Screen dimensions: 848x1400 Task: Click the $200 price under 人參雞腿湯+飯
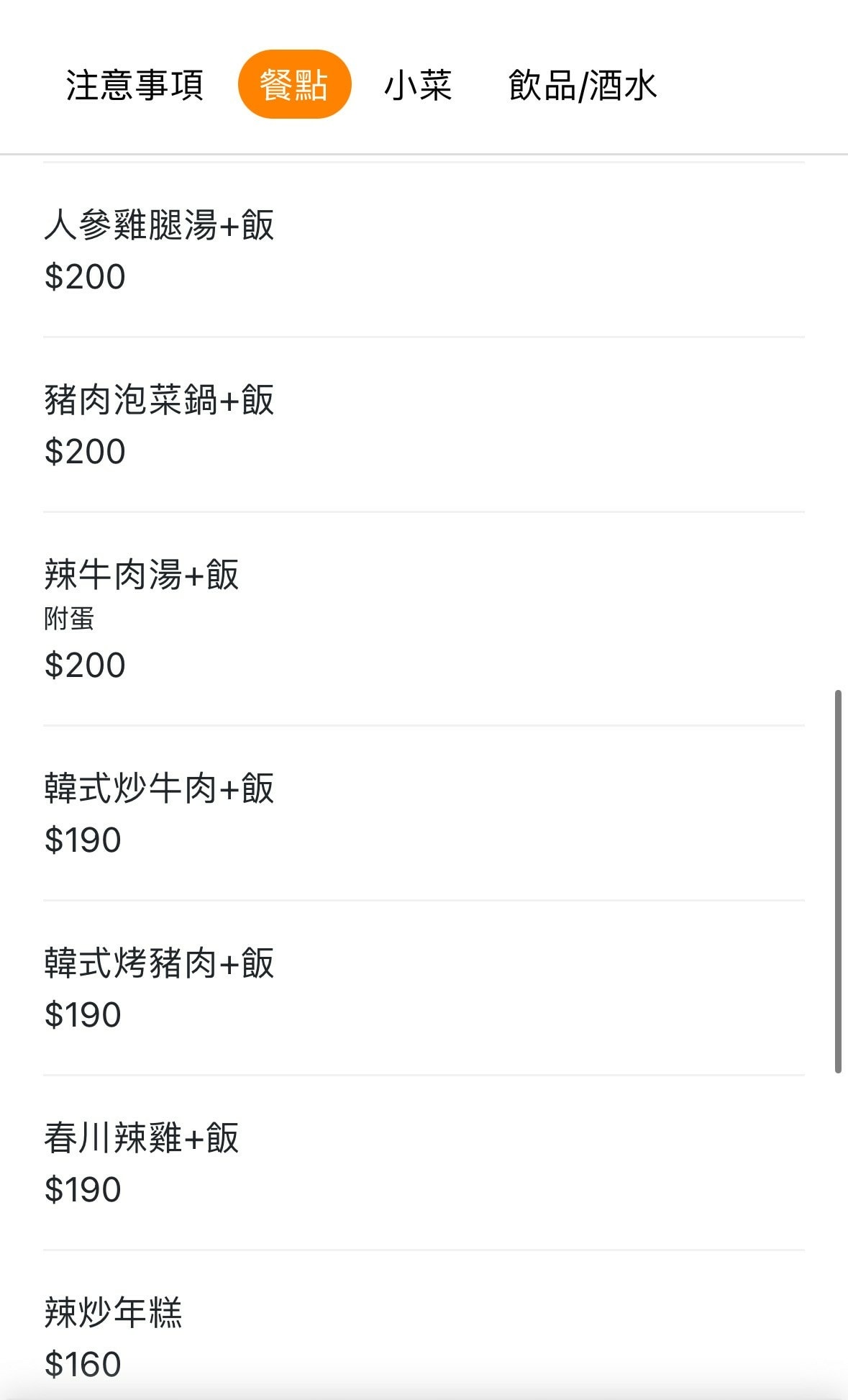(x=85, y=277)
